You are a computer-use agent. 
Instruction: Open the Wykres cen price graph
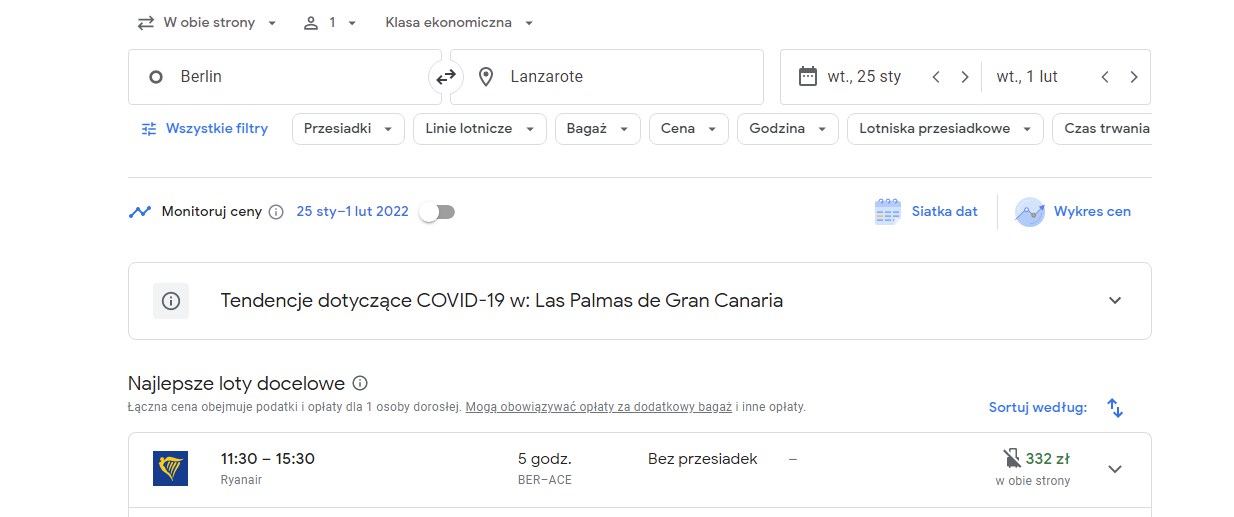[x=1073, y=212]
